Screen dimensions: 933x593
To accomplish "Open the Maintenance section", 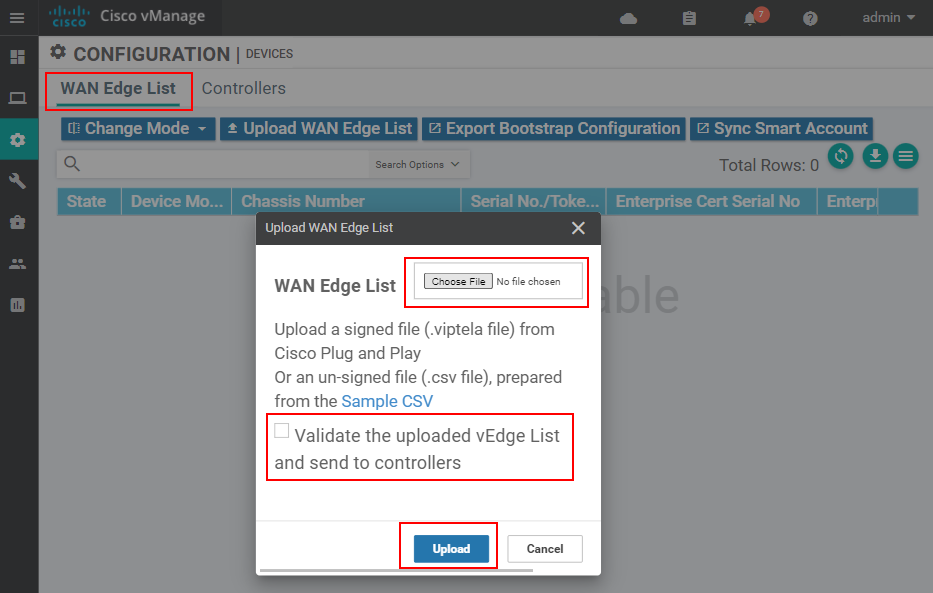I will (17, 222).
